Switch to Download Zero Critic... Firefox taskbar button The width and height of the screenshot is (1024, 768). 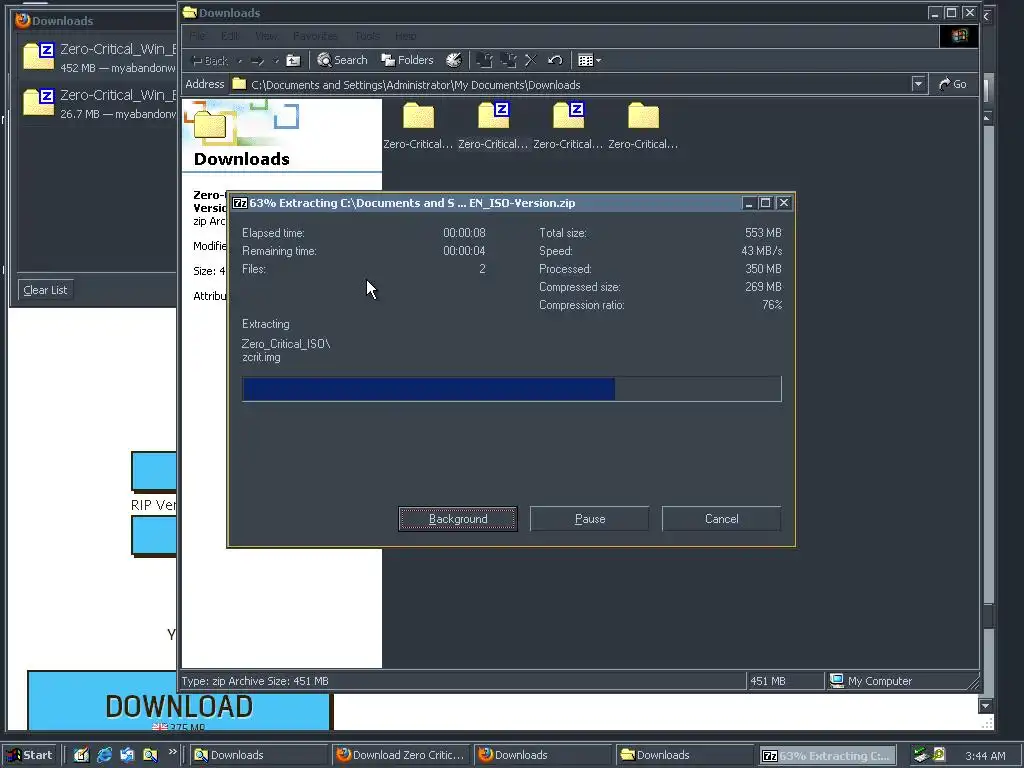point(401,755)
